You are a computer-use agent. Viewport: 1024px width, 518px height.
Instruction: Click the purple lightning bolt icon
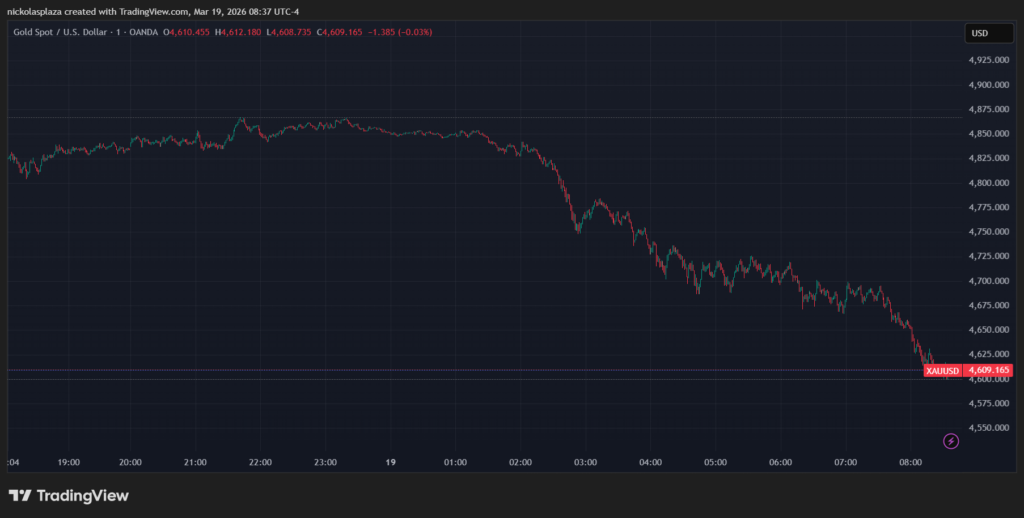950,441
